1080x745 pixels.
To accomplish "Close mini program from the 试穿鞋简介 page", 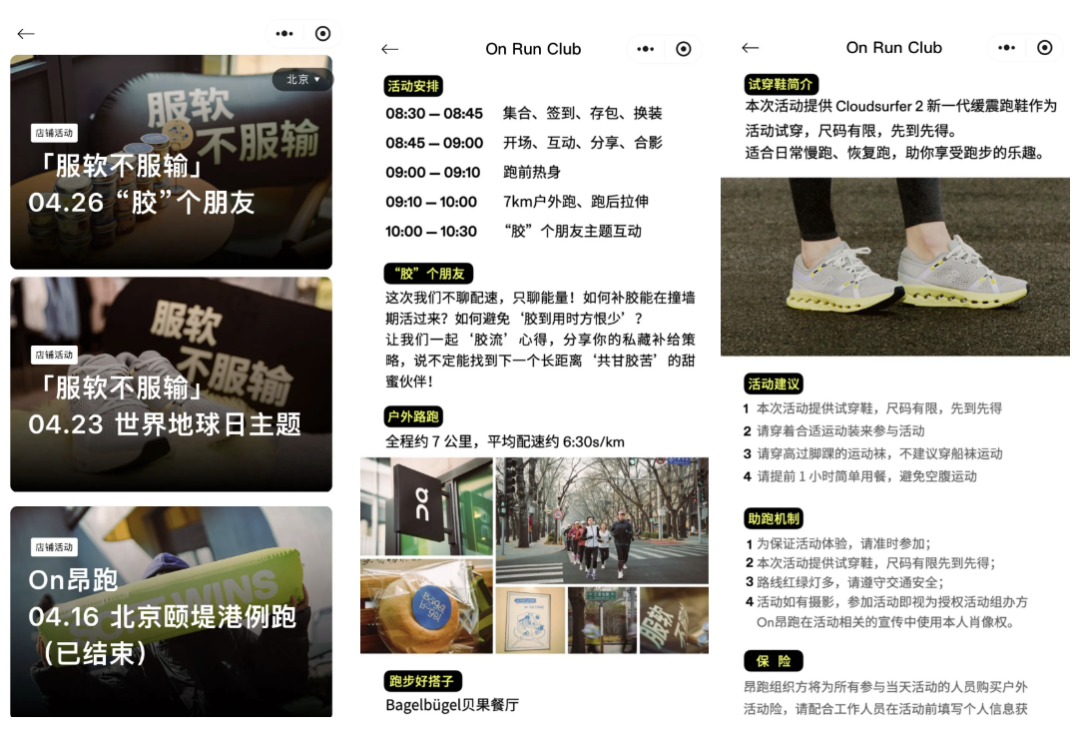I will (1044, 47).
